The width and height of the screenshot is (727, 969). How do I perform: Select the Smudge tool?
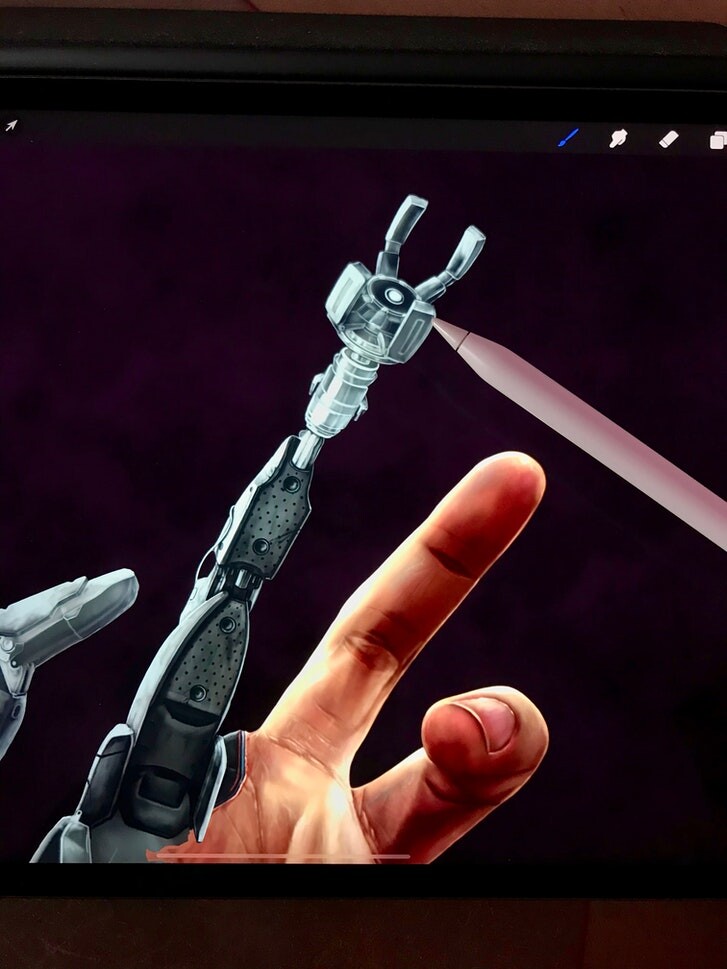tap(618, 138)
